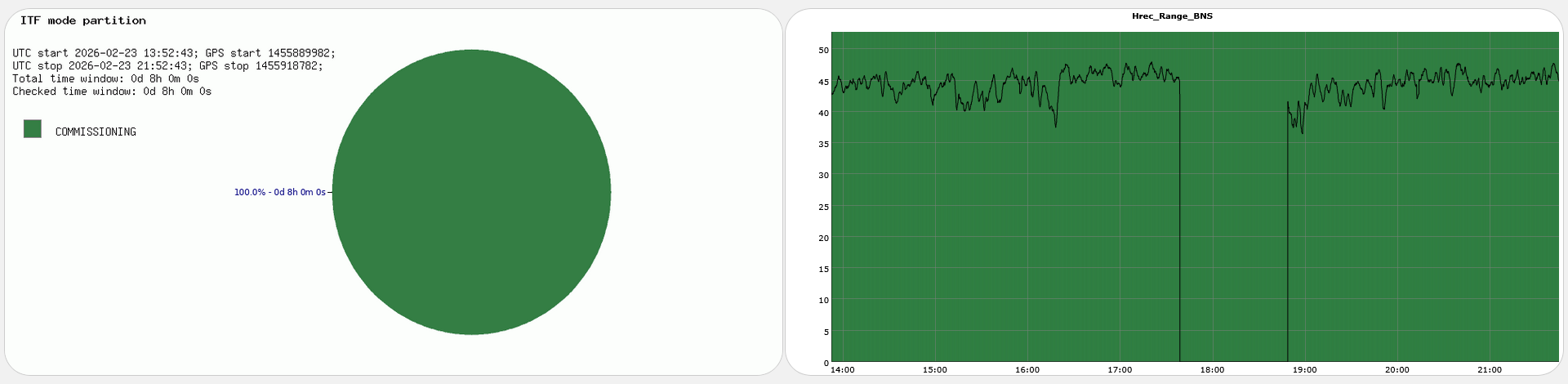1568x384 pixels.
Task: Click the 21:00 x-axis tick label
Action: point(1490,370)
